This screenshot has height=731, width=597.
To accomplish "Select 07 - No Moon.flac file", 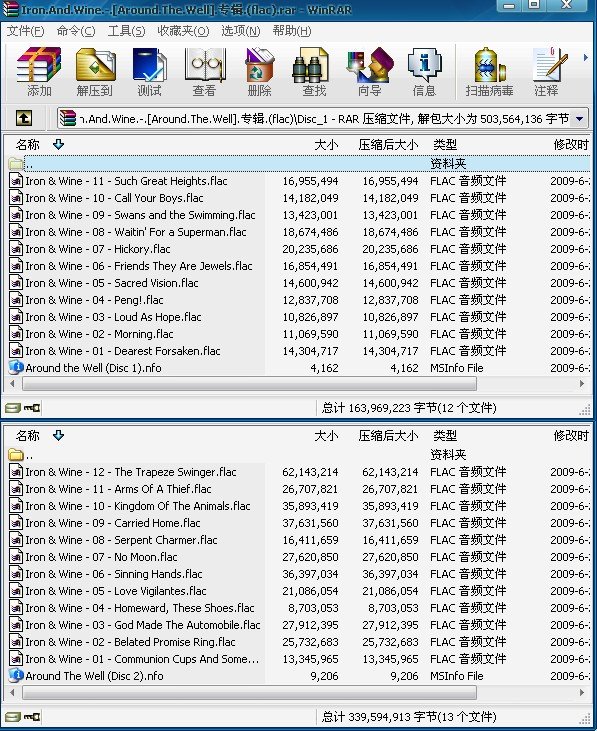I will [101, 557].
